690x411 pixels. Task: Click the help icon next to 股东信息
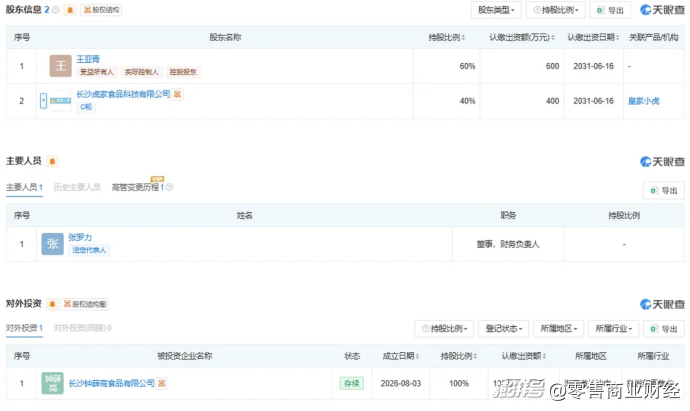[x=56, y=10]
